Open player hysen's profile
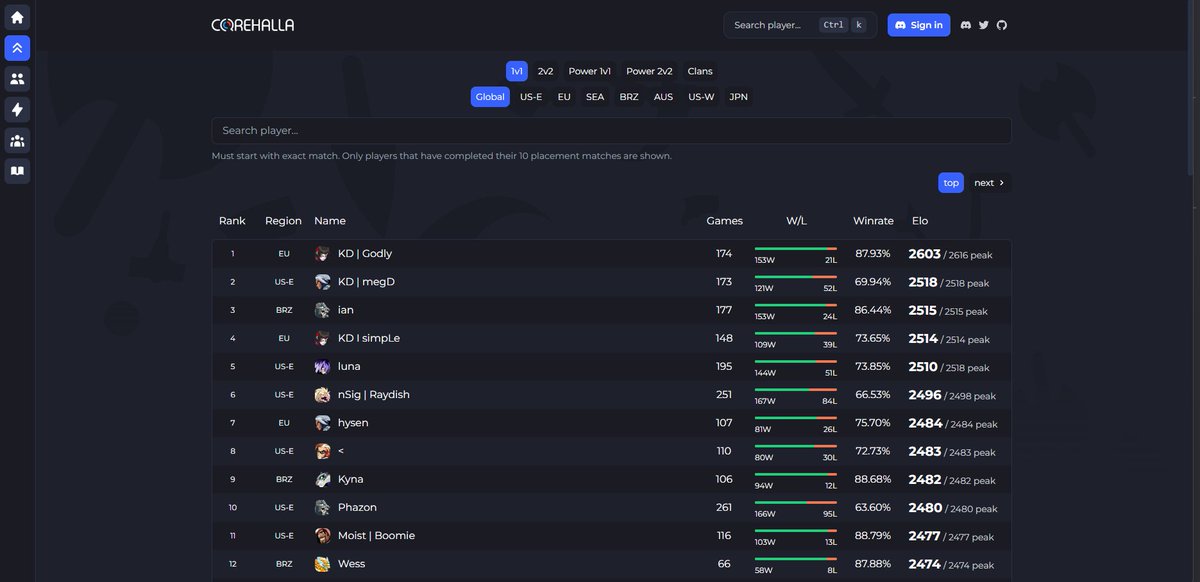The image size is (1200, 582). click(353, 423)
